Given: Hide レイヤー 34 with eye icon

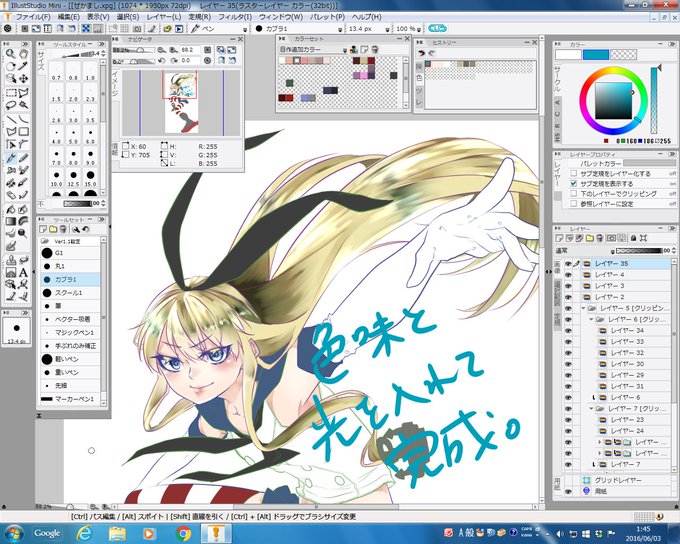Looking at the screenshot, I should pyautogui.click(x=568, y=331).
